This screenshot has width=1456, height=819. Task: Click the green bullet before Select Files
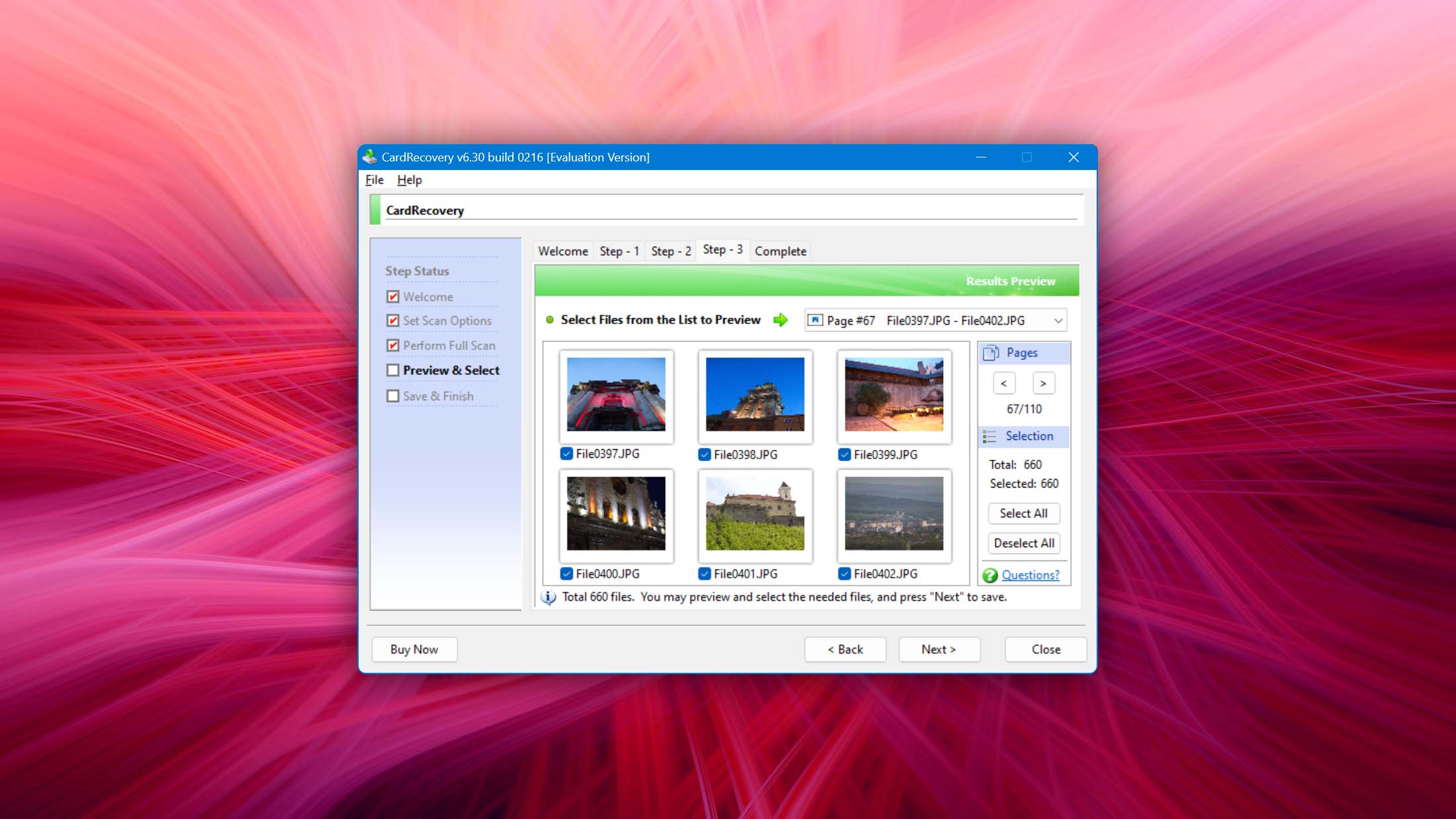[549, 320]
